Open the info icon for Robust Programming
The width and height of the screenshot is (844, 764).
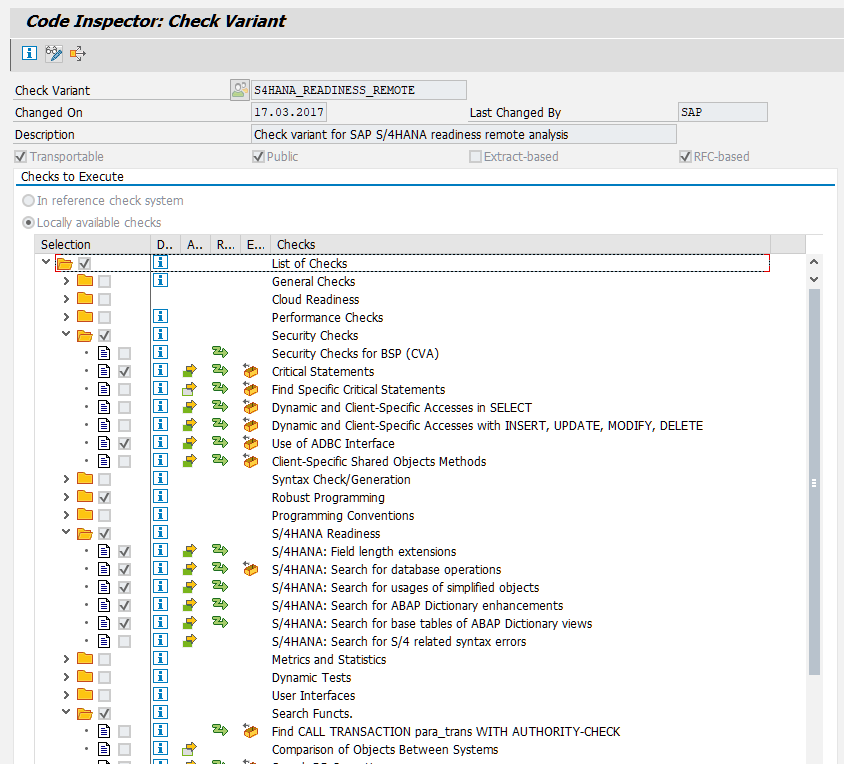(x=160, y=496)
